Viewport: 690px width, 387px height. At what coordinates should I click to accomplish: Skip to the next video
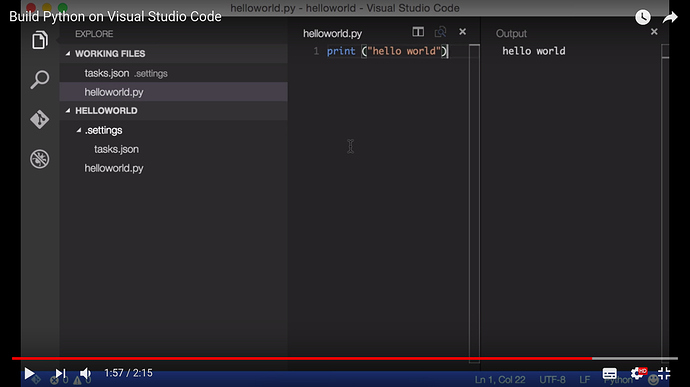[x=60, y=373]
